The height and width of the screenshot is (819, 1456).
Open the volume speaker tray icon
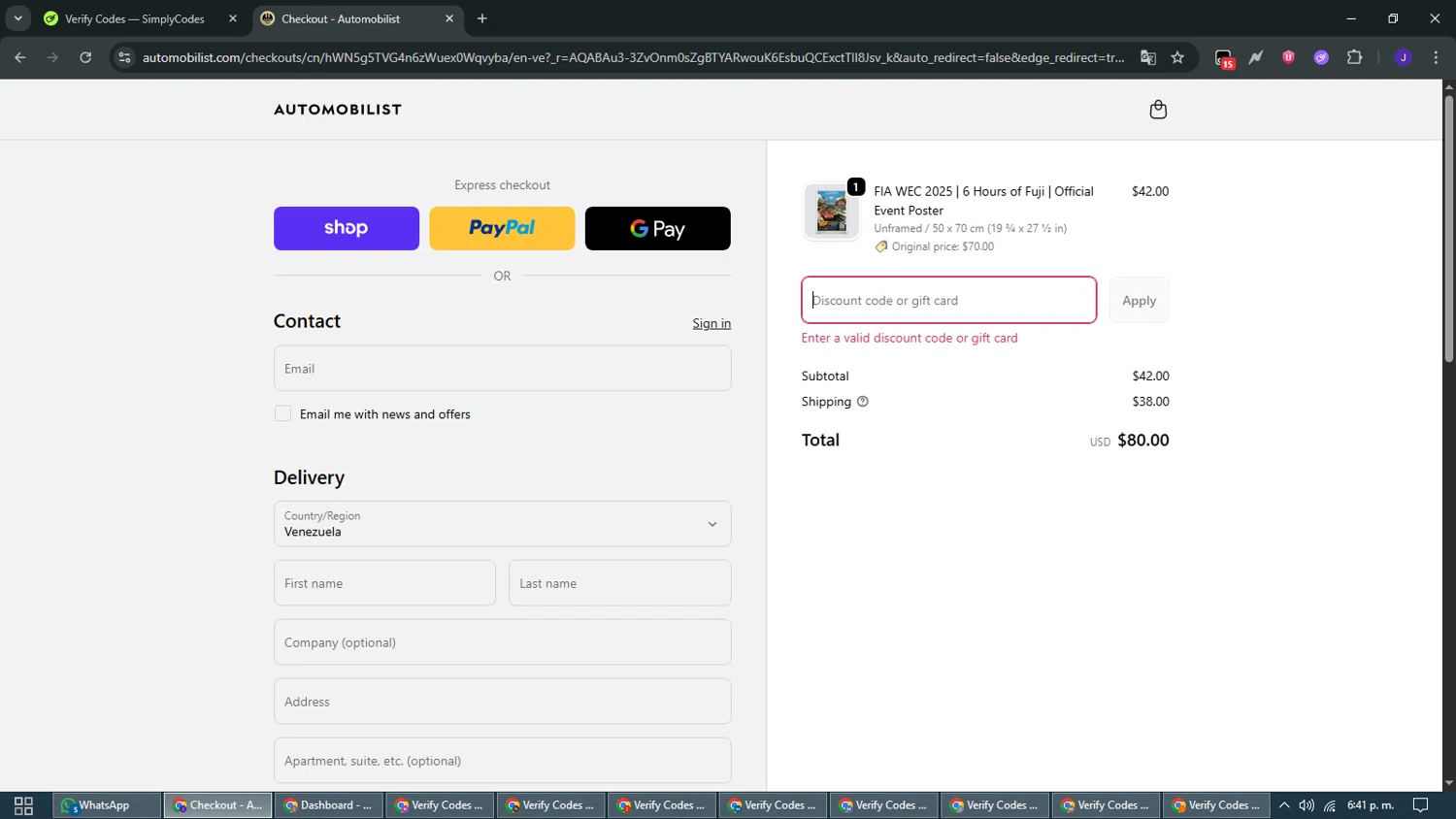click(x=1307, y=805)
